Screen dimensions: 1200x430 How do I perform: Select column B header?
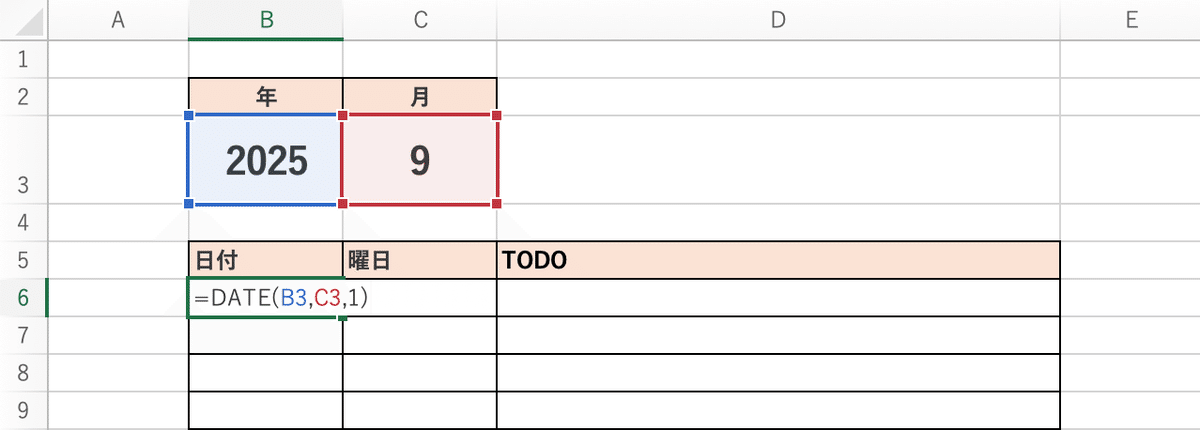[265, 20]
